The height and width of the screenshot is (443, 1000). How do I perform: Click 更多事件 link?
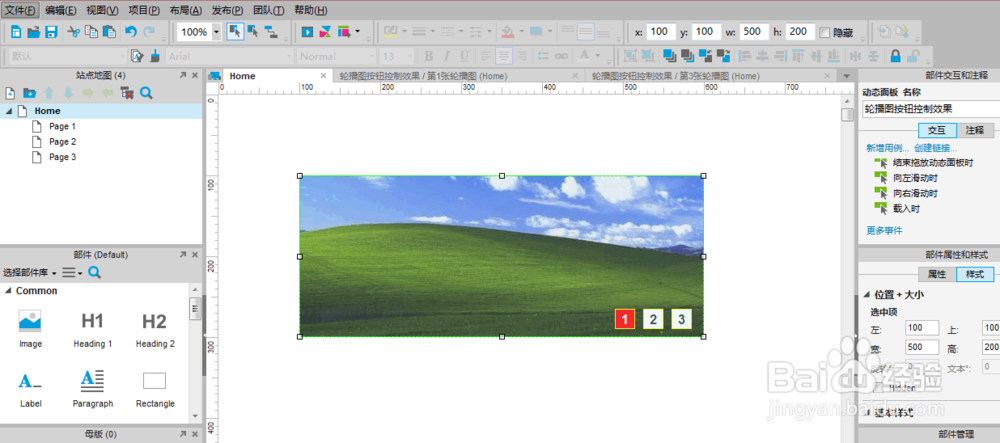click(884, 230)
